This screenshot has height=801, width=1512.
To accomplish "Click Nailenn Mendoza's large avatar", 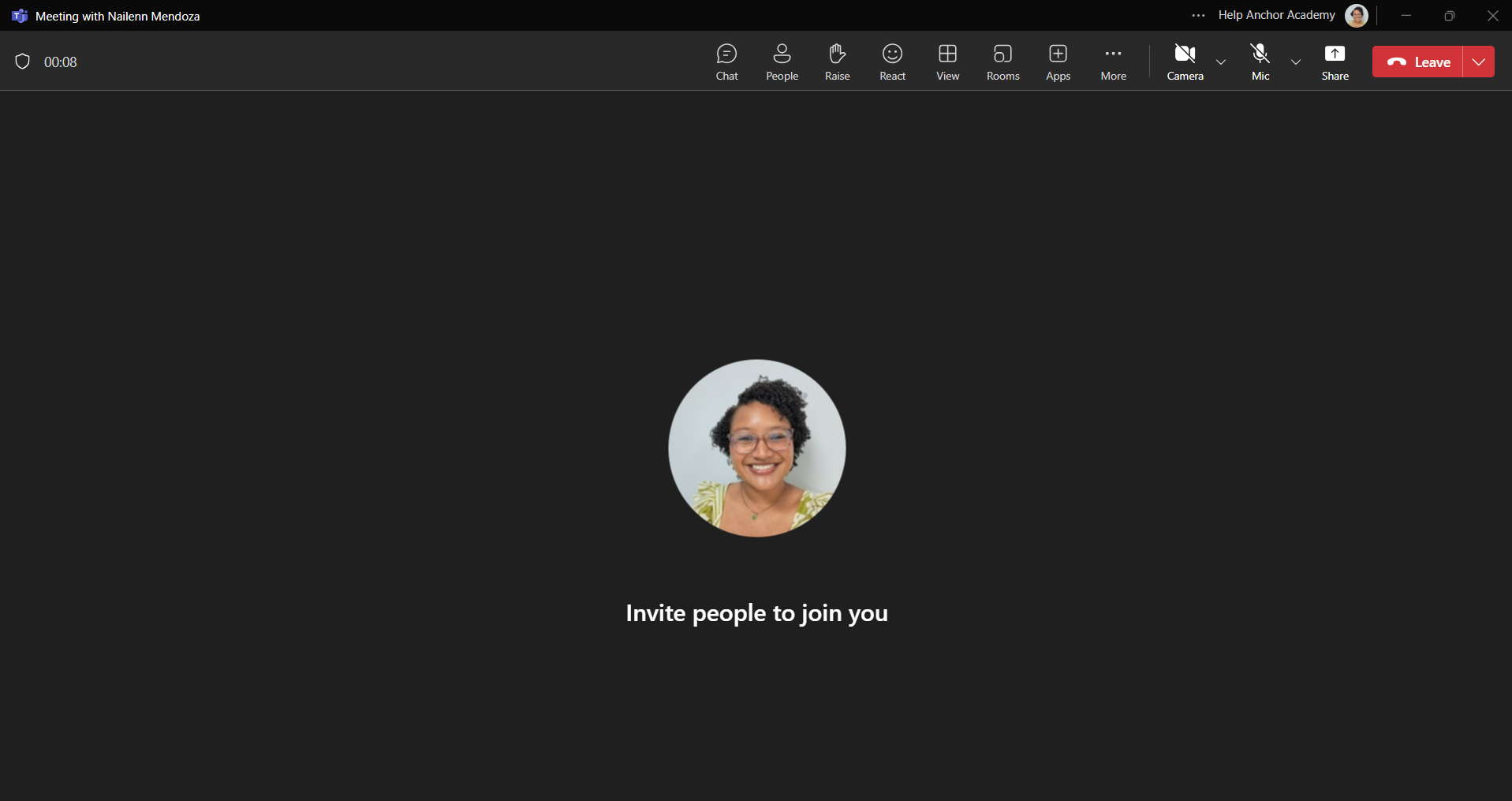I will point(757,448).
